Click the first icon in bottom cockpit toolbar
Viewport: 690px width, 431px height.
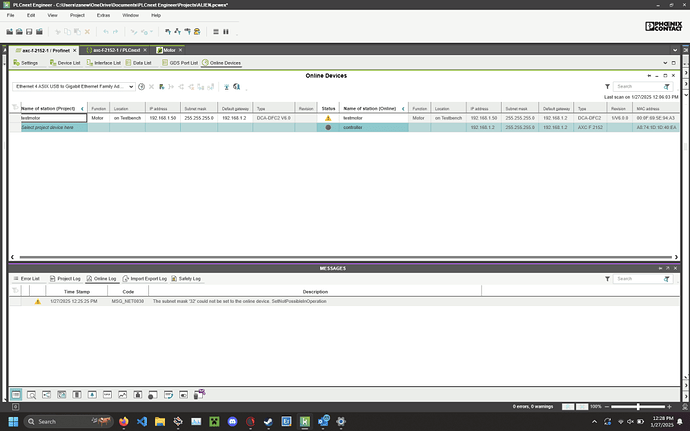(17, 395)
